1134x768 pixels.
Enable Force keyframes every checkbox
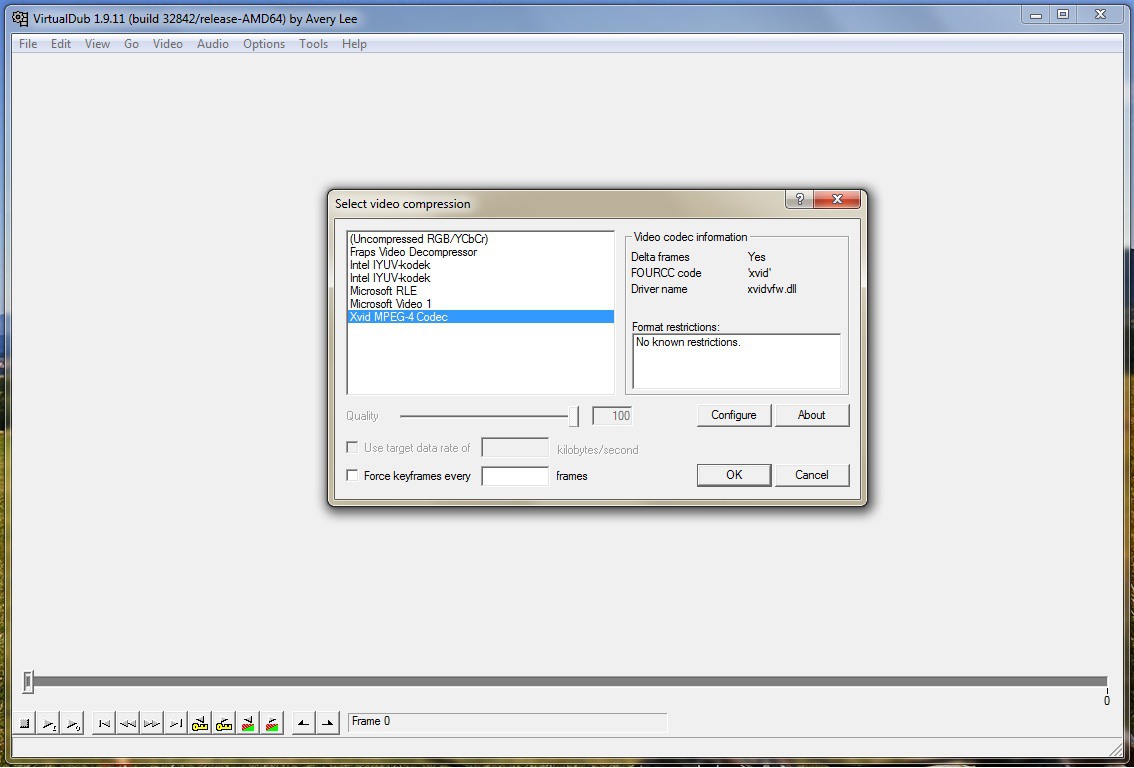tap(352, 475)
